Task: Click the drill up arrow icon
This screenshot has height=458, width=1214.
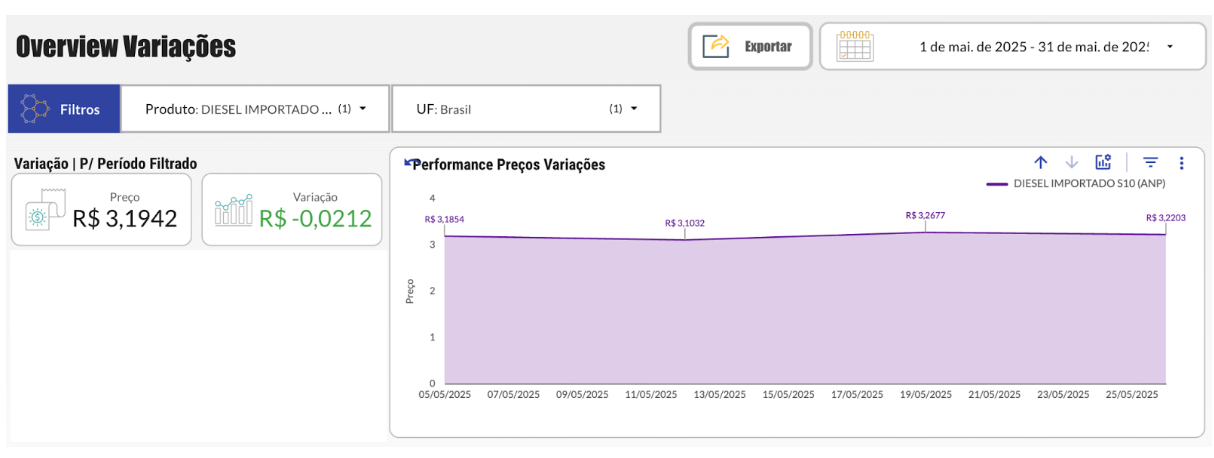Action: [x=1040, y=162]
